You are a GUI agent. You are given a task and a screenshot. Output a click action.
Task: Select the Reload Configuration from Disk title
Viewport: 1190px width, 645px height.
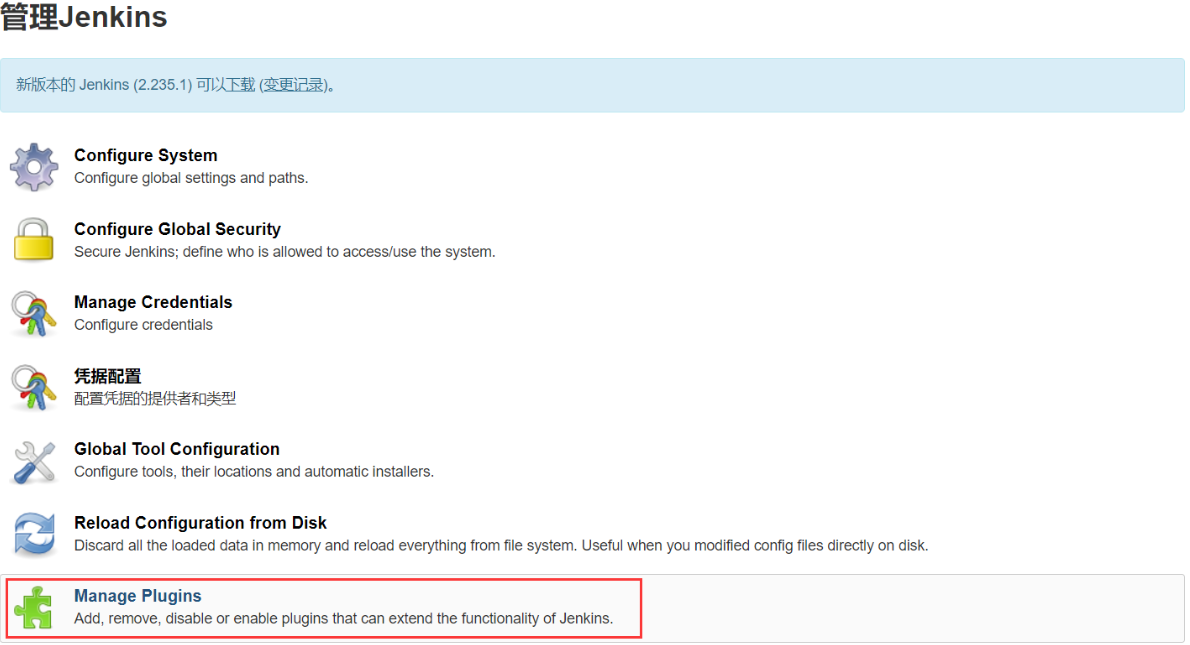(200, 523)
